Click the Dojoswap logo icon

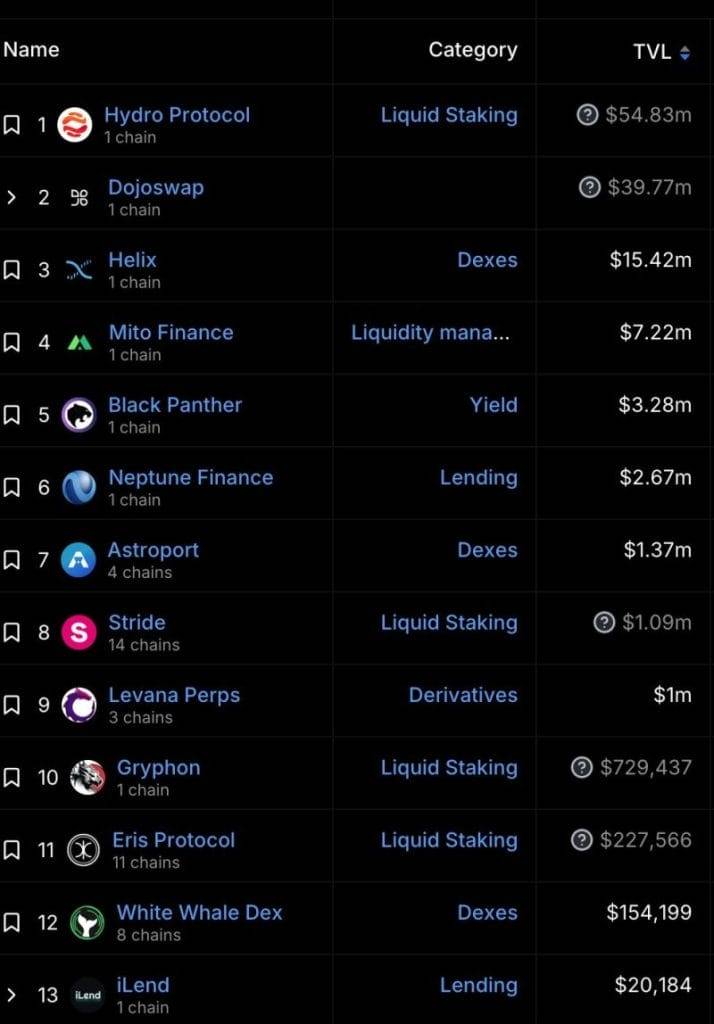[x=79, y=197]
